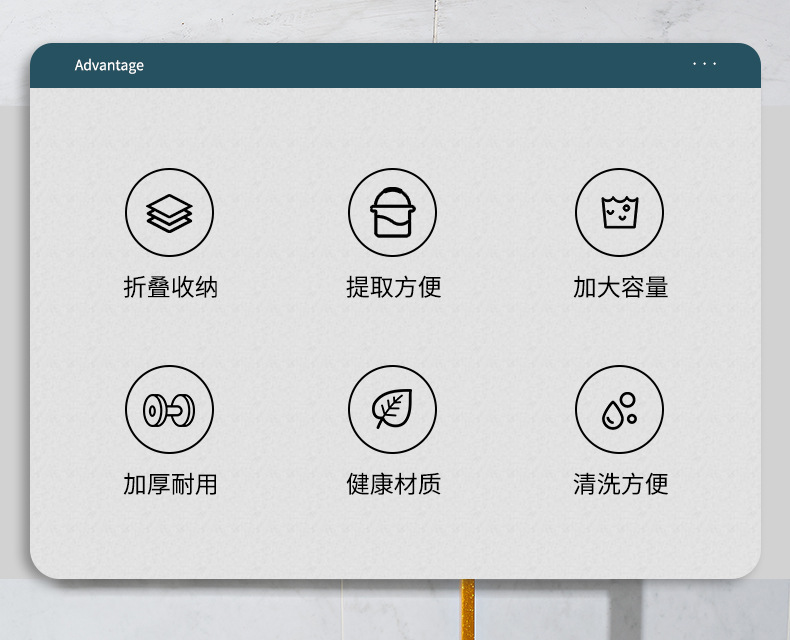The width and height of the screenshot is (790, 640).
Task: Click the leaf healthy material icon
Action: [392, 409]
